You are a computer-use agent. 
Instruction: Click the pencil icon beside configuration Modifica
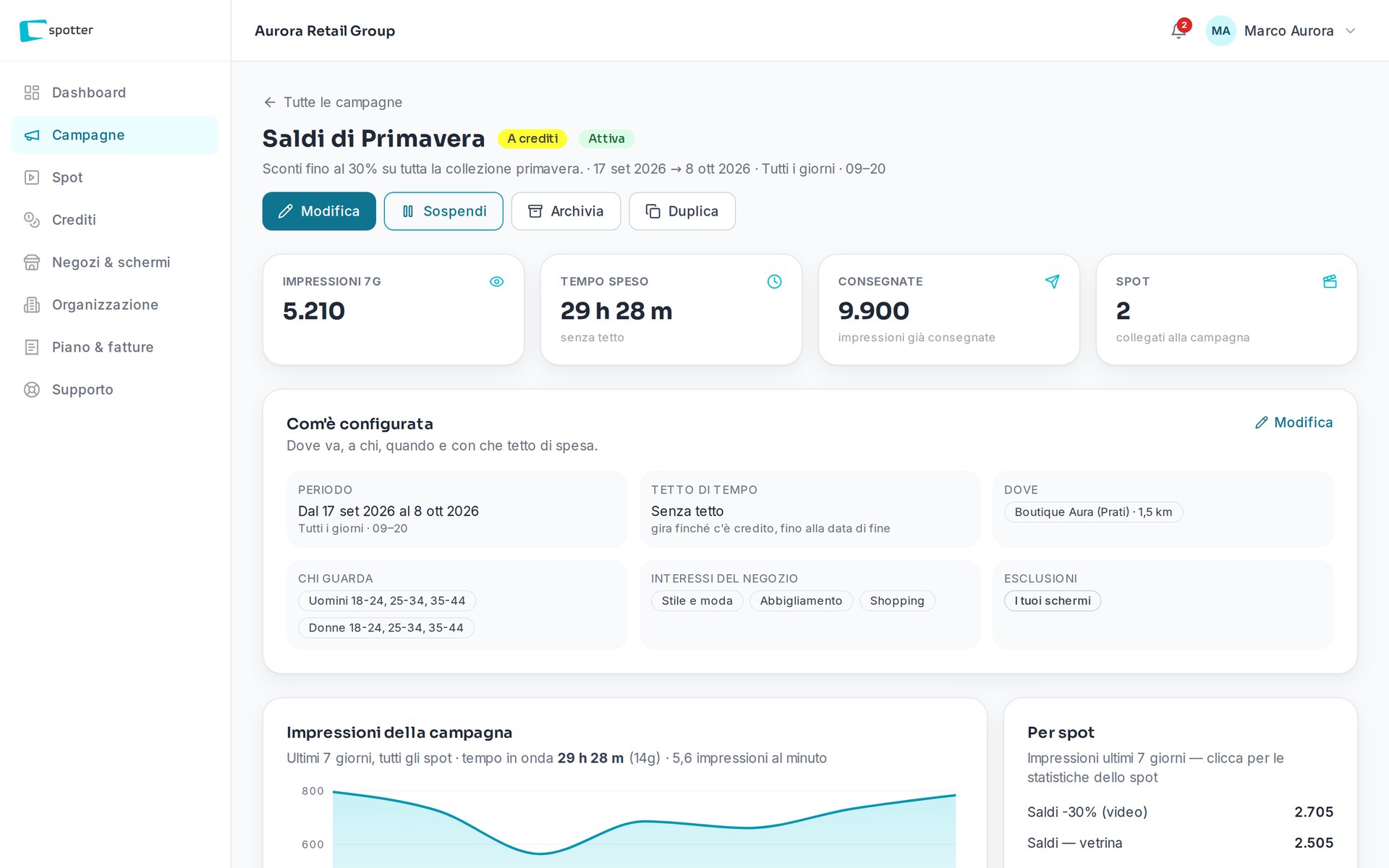coord(1262,422)
